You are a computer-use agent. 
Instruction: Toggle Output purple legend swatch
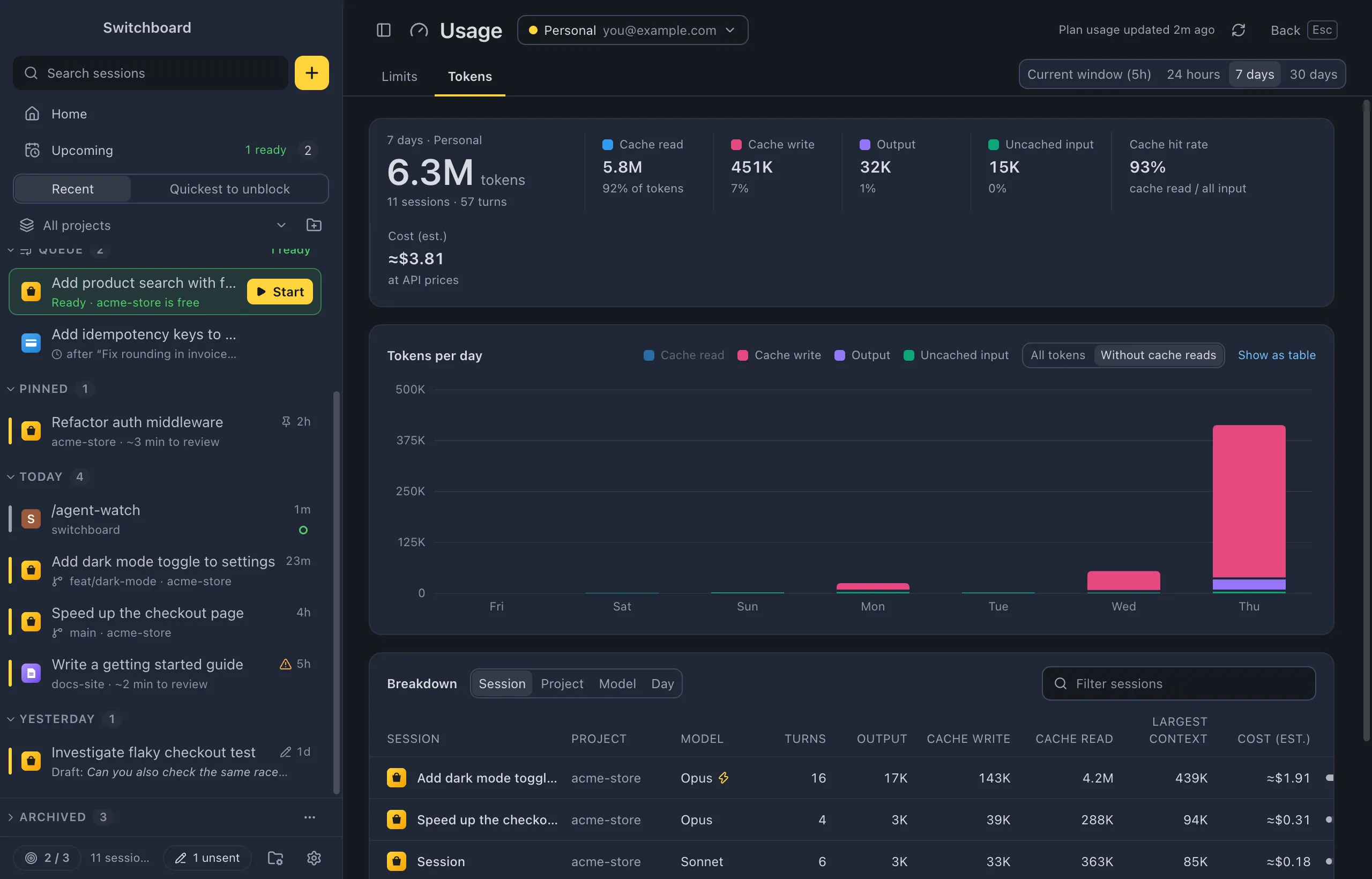pos(839,355)
